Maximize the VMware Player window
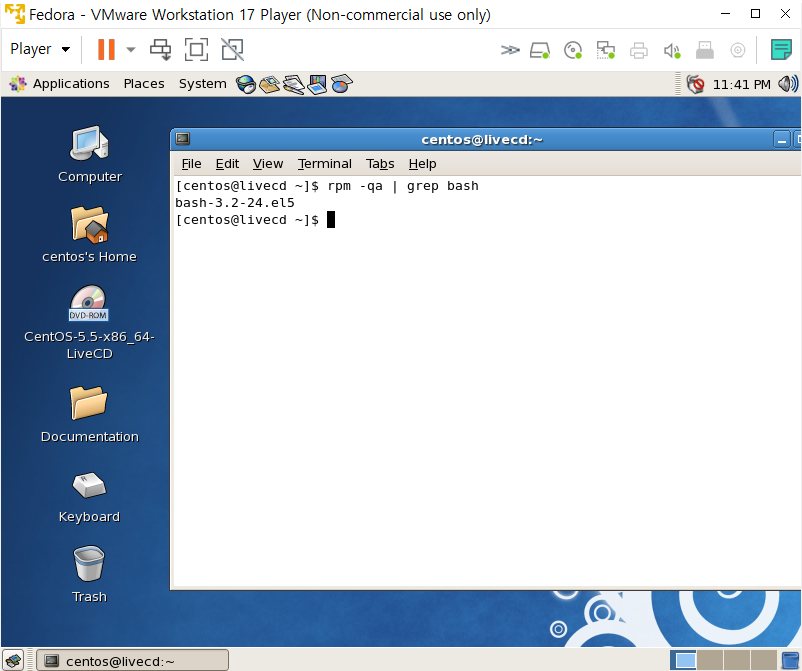The image size is (802, 671). click(755, 14)
